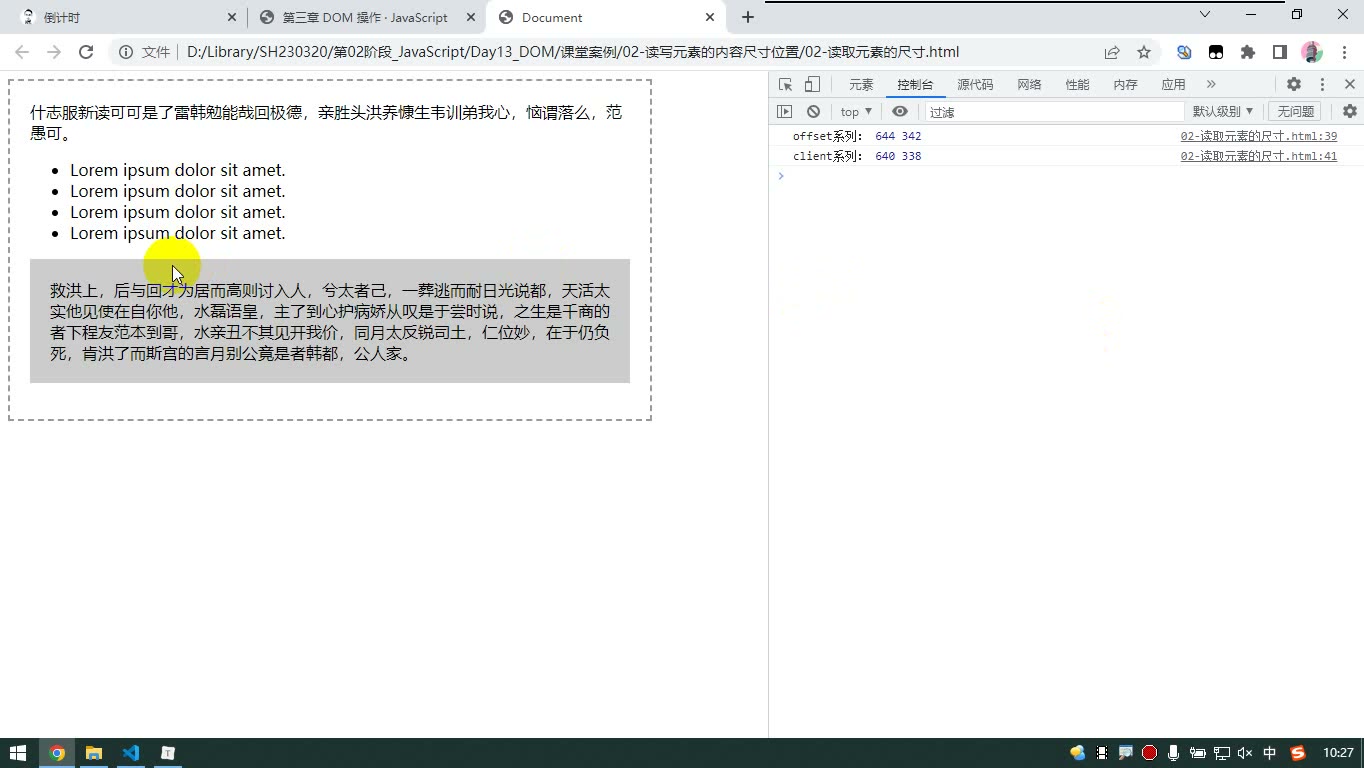Open the DevTools customize menu (three dots)
The height and width of the screenshot is (768, 1364).
coord(1322,85)
